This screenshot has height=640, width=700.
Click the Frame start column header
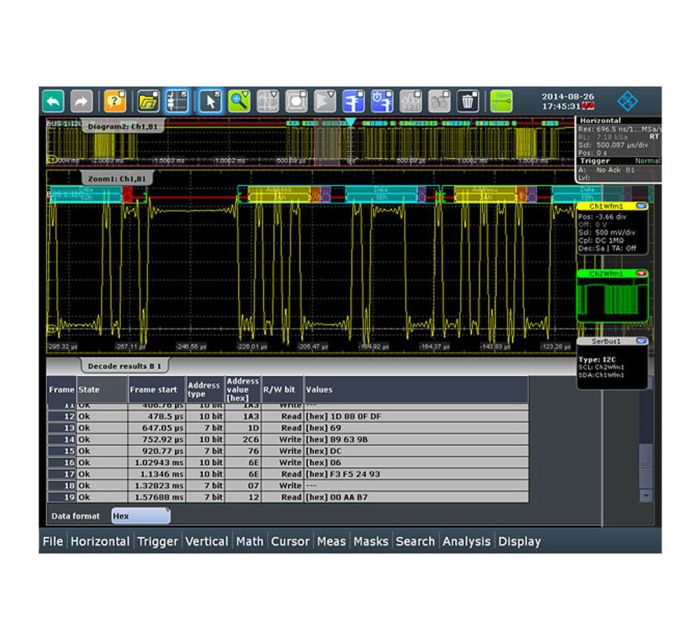coord(157,390)
